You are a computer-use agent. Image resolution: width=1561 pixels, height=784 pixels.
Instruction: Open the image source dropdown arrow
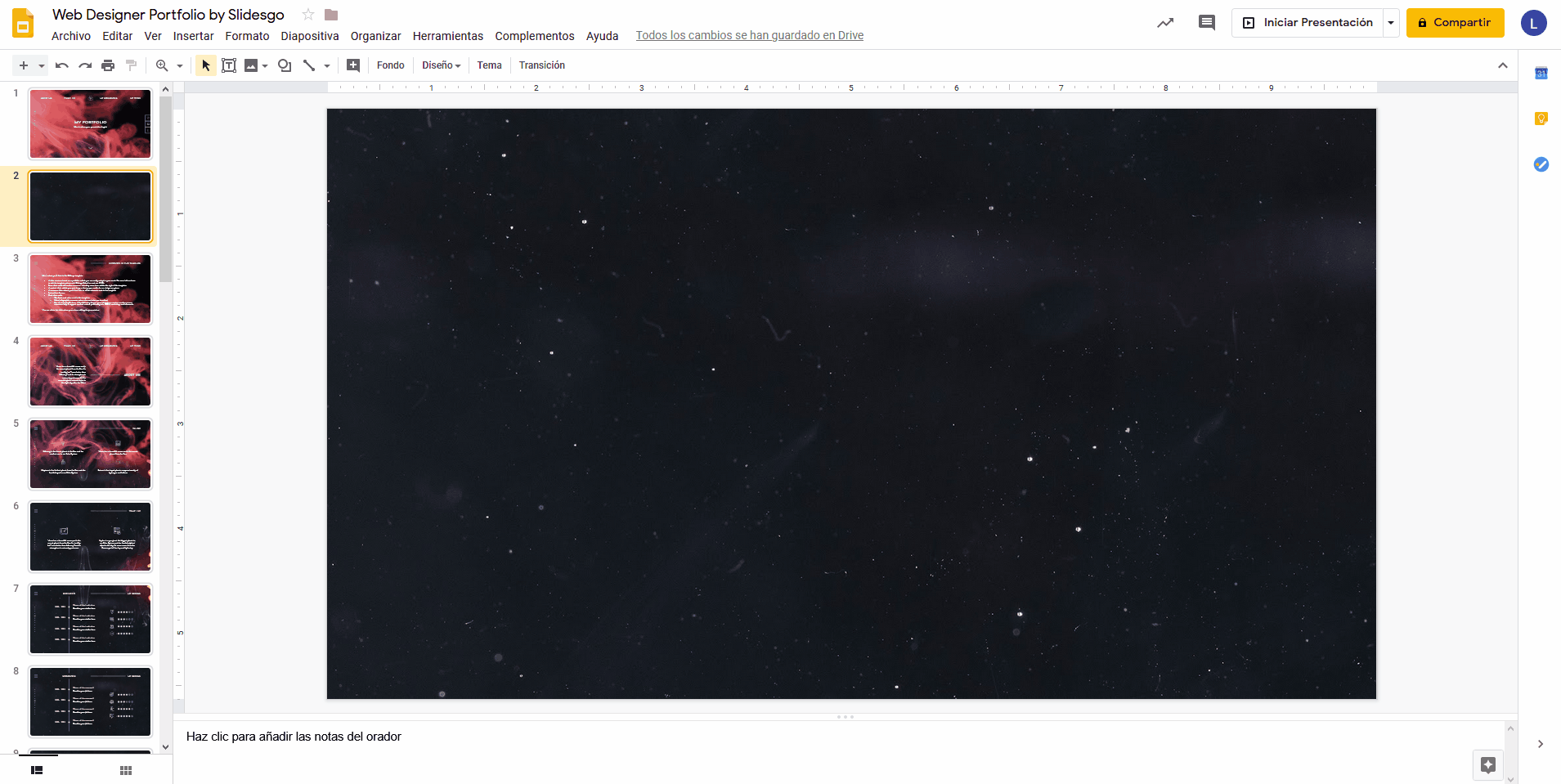[265, 65]
